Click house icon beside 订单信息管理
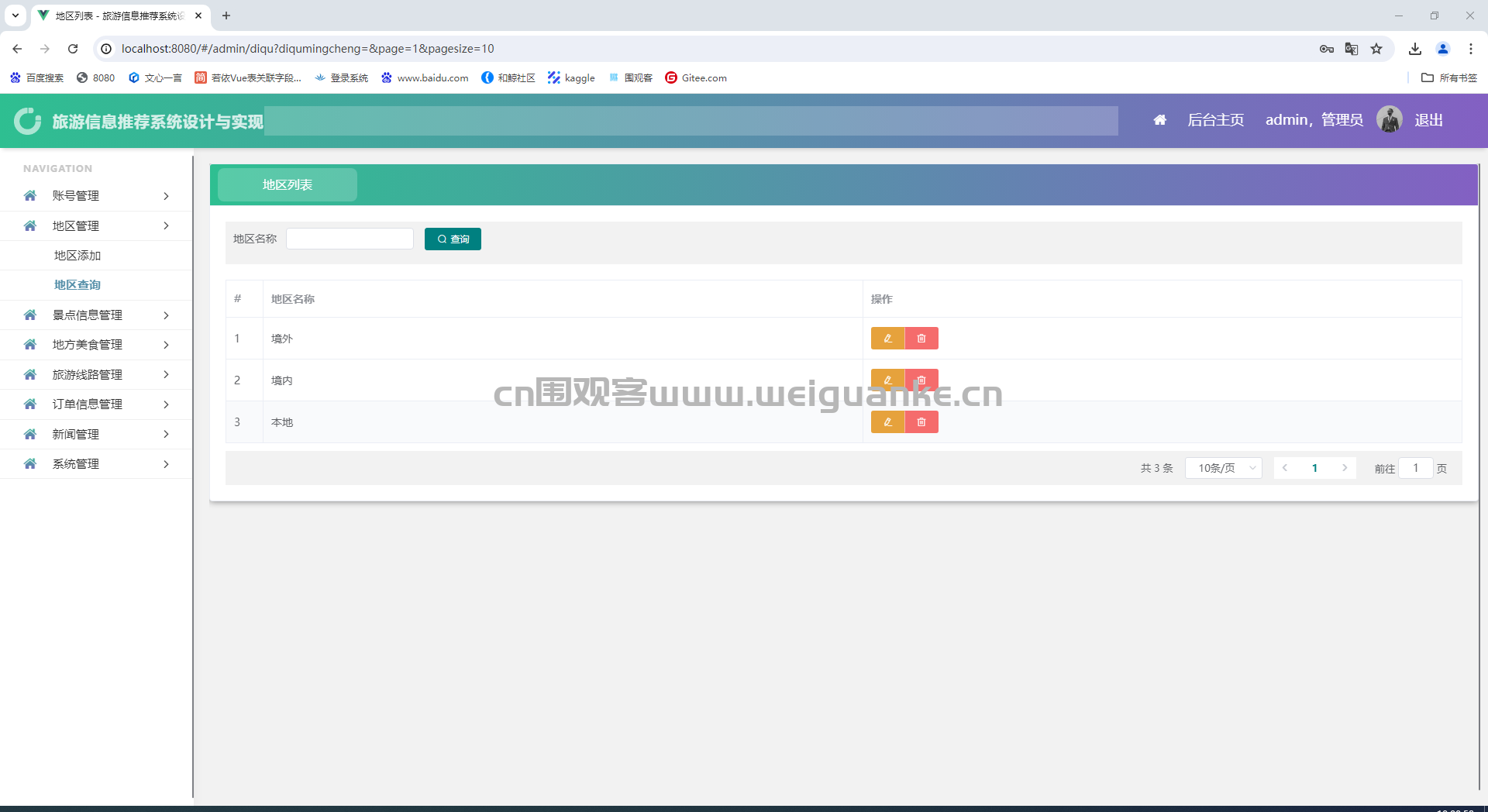The width and height of the screenshot is (1488, 812). pyautogui.click(x=30, y=404)
